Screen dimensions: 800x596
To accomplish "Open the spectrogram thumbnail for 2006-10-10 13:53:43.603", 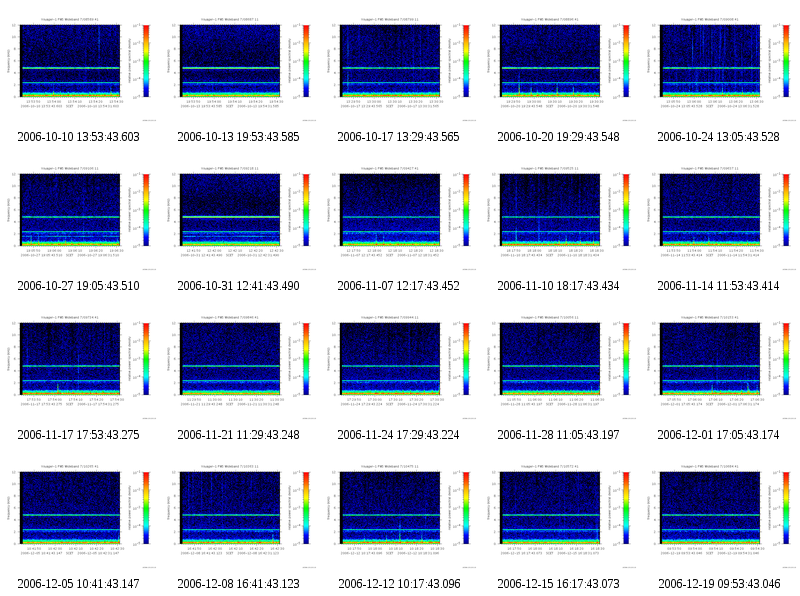I will click(81, 68).
